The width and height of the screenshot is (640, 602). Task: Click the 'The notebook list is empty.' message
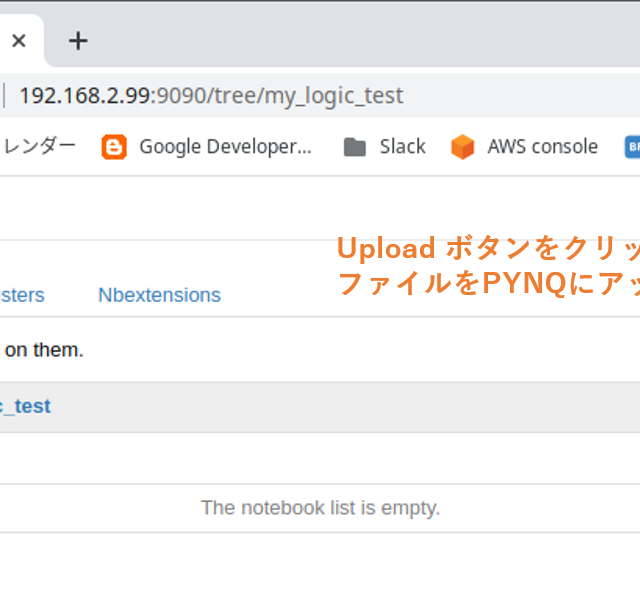click(x=320, y=508)
